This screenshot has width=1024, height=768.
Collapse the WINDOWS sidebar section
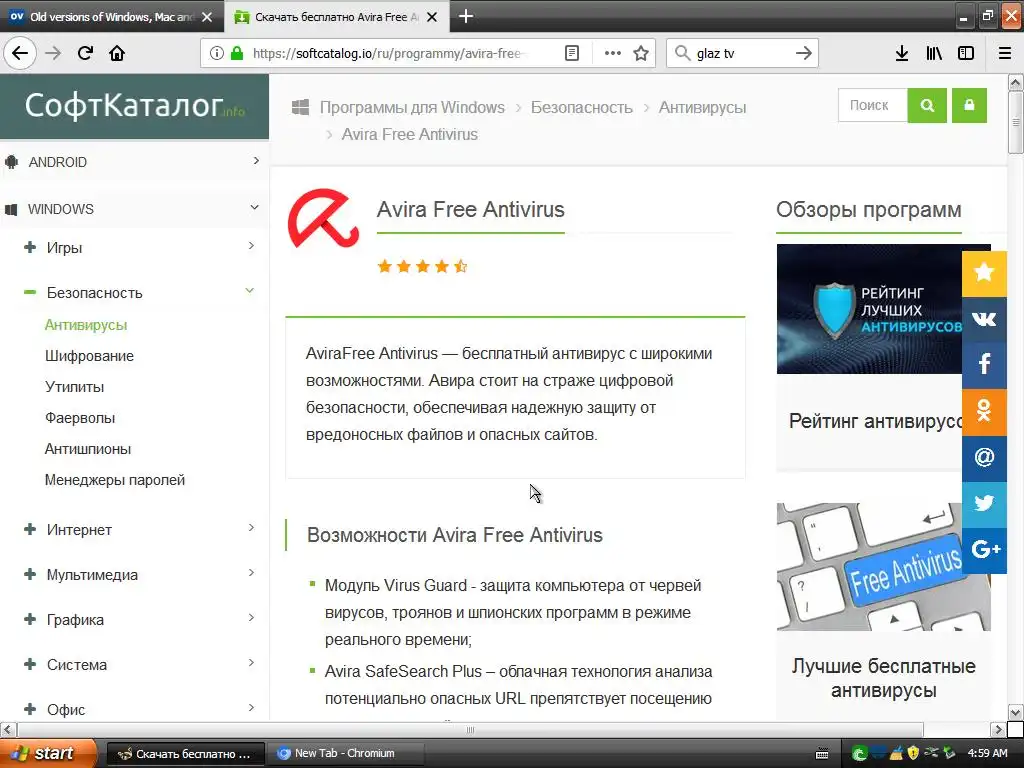click(134, 209)
